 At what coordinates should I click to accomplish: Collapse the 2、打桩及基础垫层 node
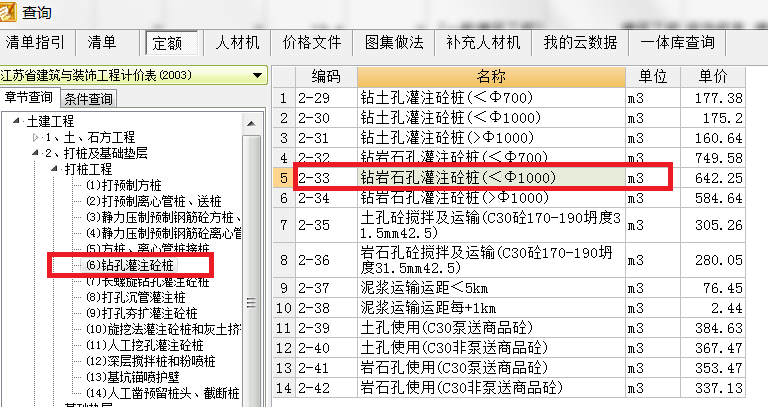click(x=35, y=153)
